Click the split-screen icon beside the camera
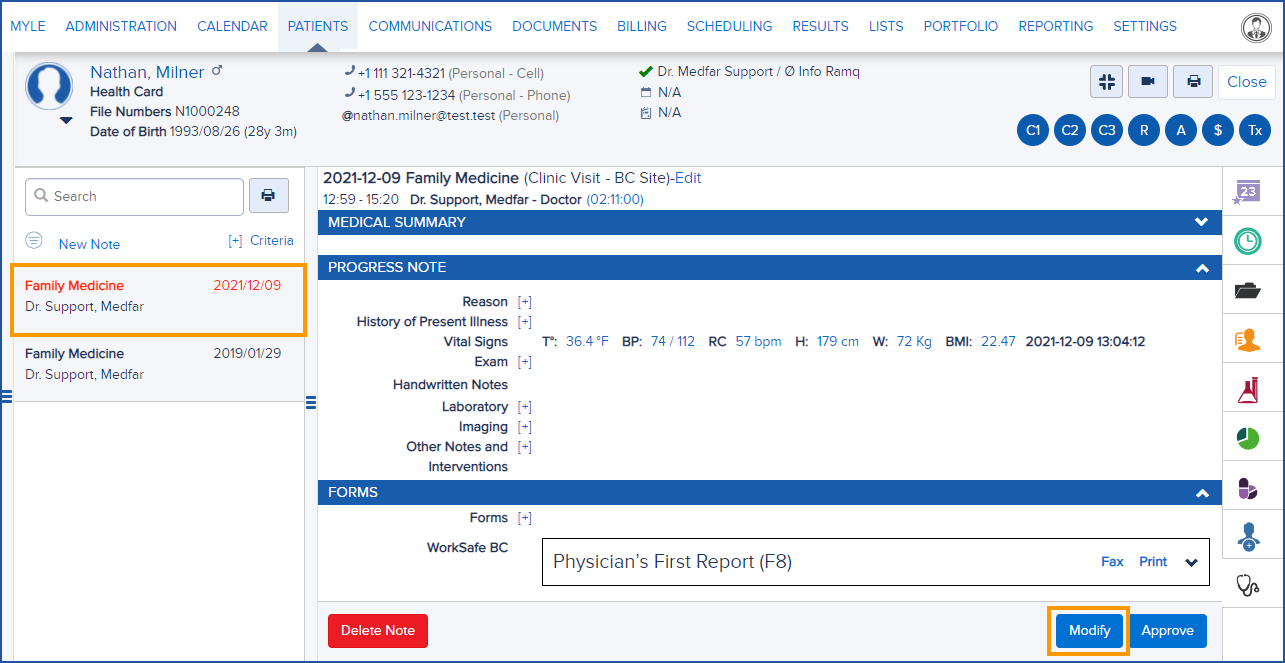 tap(1106, 81)
